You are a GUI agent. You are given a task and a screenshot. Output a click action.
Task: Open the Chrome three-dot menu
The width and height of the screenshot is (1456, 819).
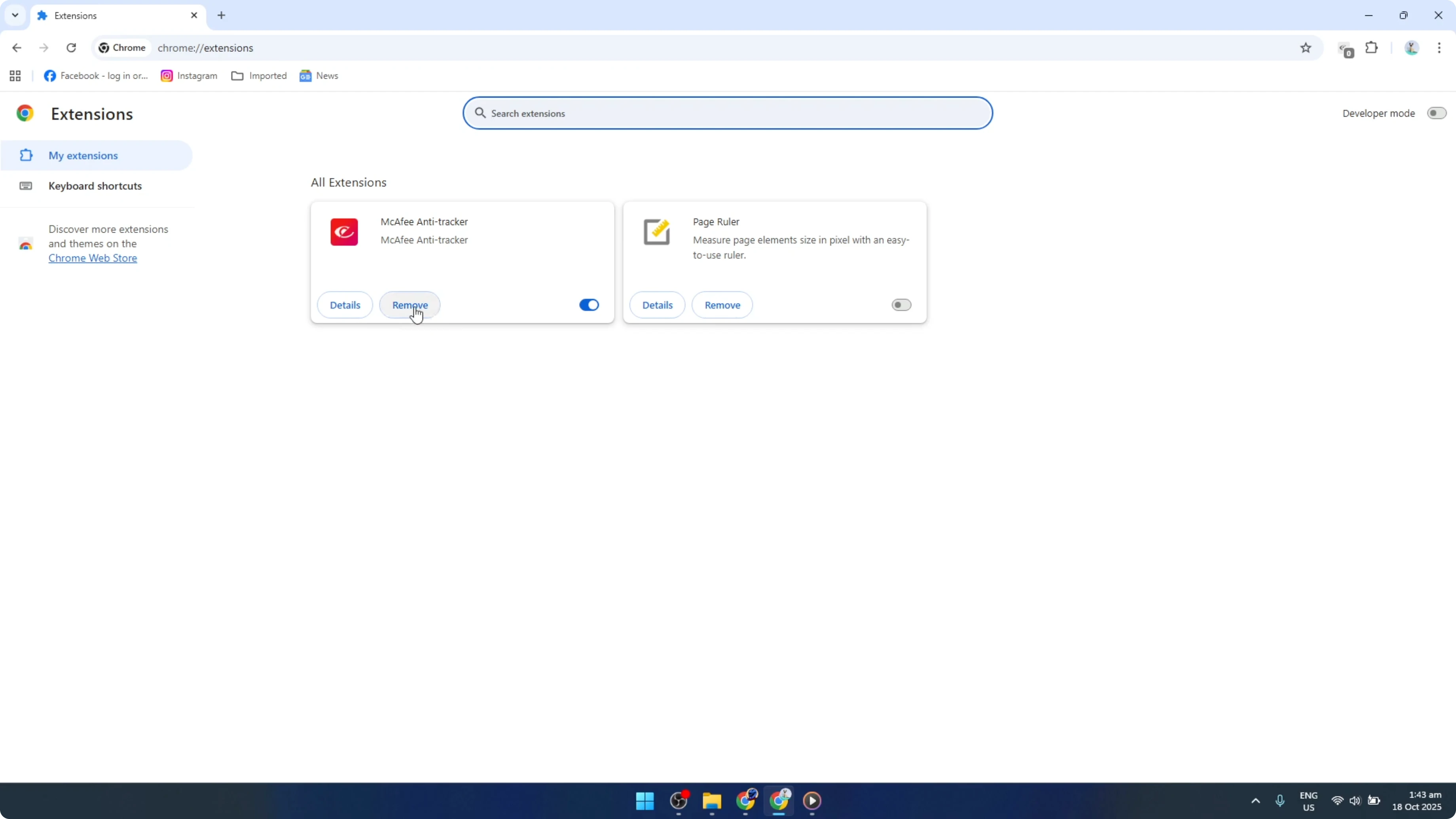1439,48
